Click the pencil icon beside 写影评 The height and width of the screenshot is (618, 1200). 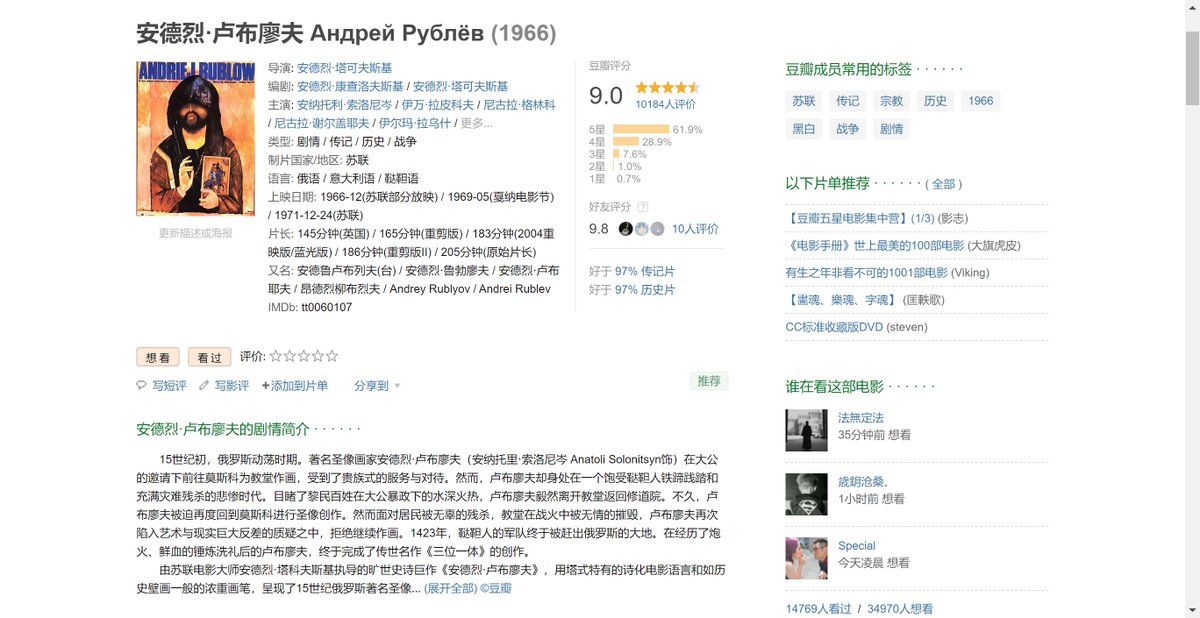pos(204,385)
